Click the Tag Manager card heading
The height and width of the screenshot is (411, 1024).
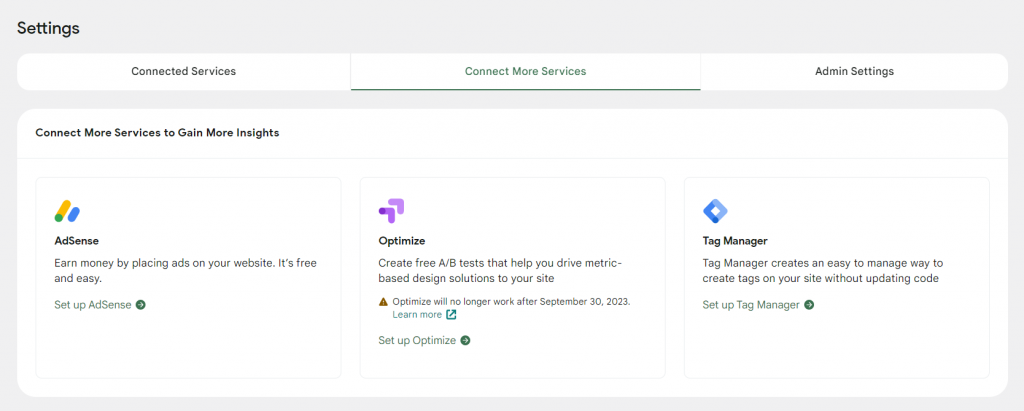coord(735,240)
